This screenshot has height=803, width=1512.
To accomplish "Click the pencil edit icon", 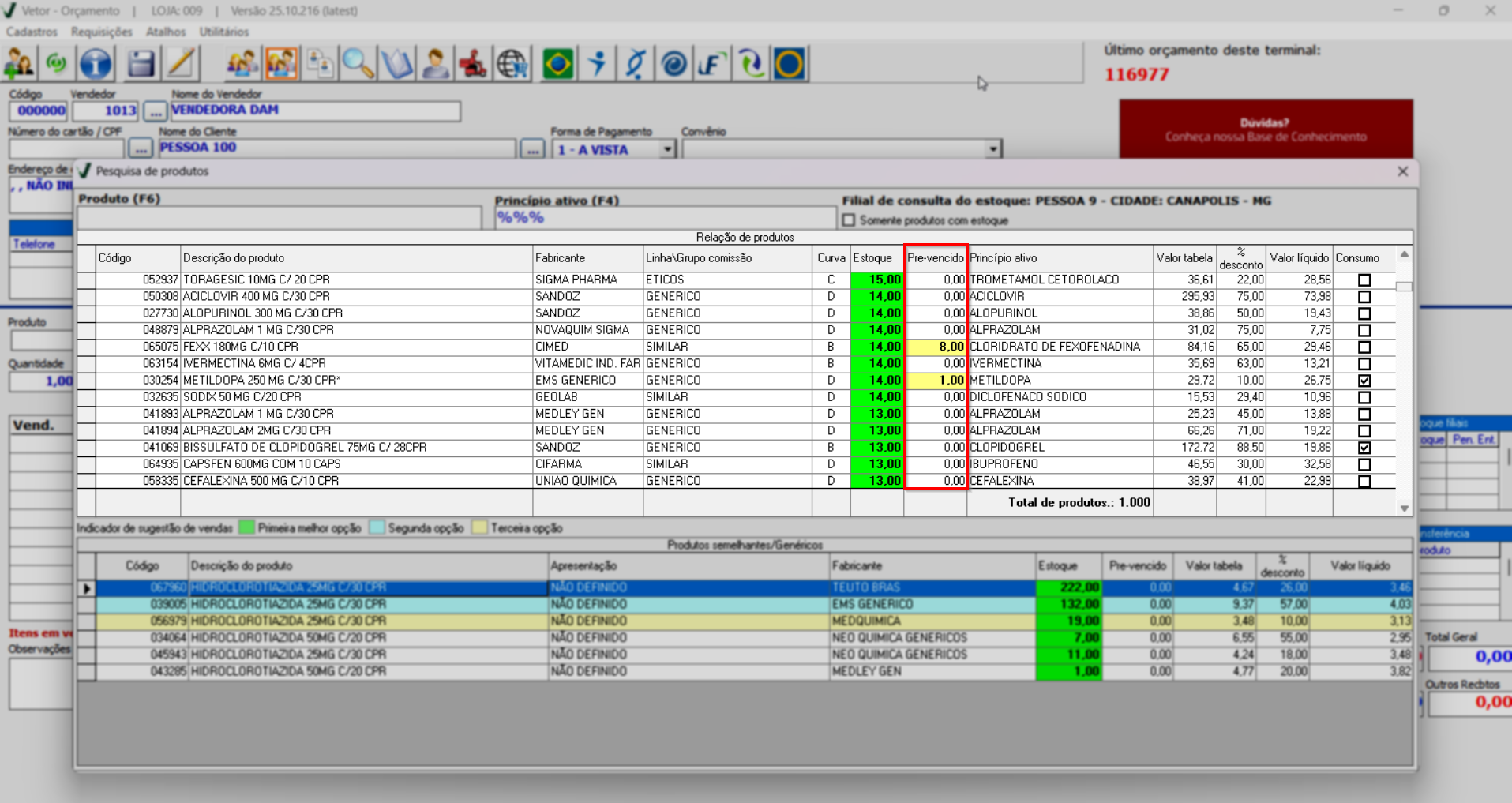I will pos(182,64).
